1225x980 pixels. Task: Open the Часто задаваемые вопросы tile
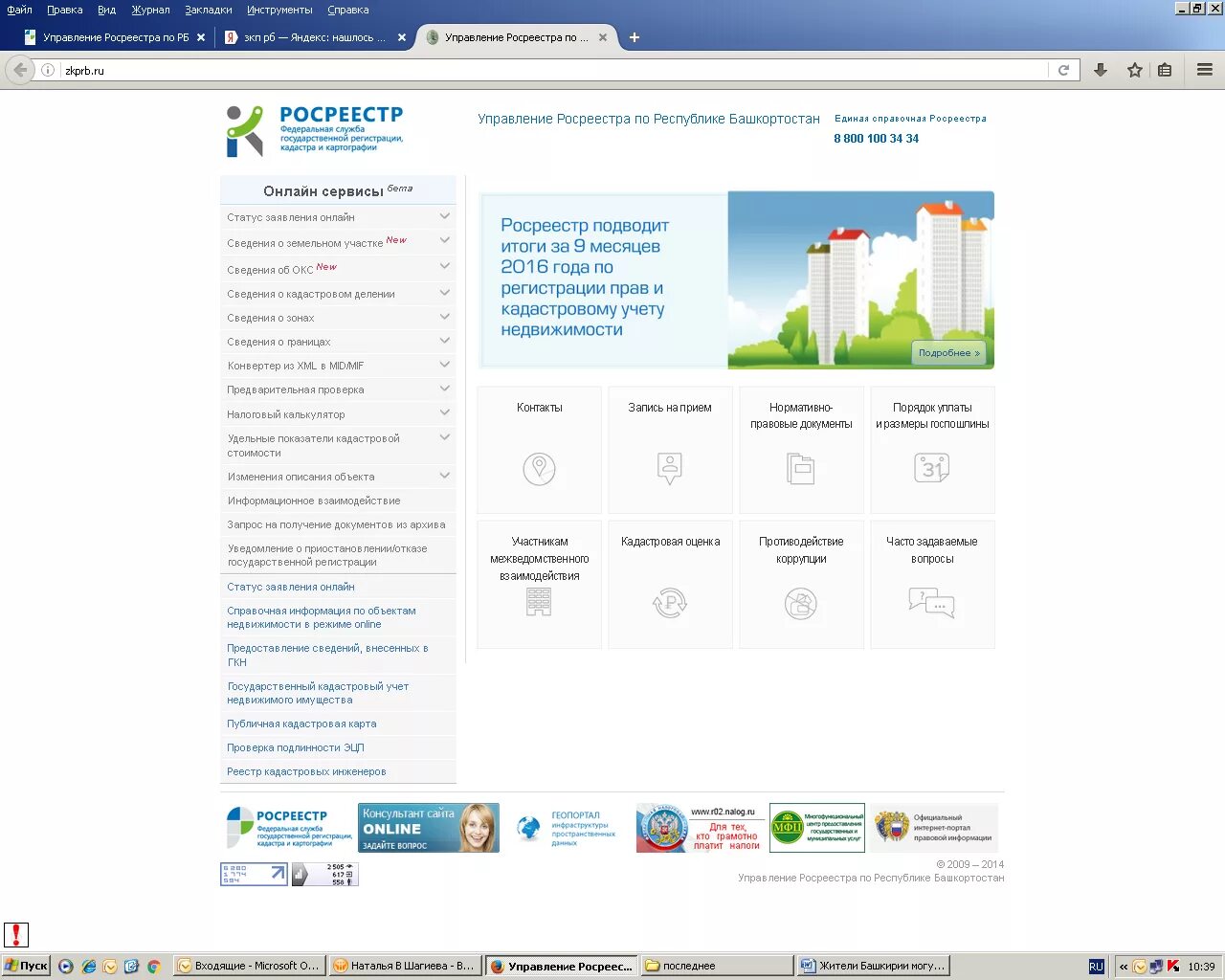pyautogui.click(x=932, y=585)
